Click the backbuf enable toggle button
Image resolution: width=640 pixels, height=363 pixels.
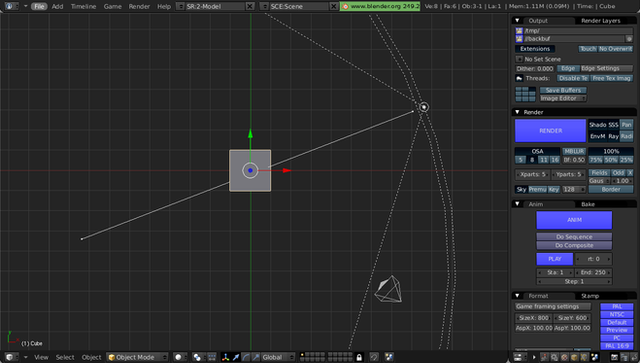tap(629, 39)
